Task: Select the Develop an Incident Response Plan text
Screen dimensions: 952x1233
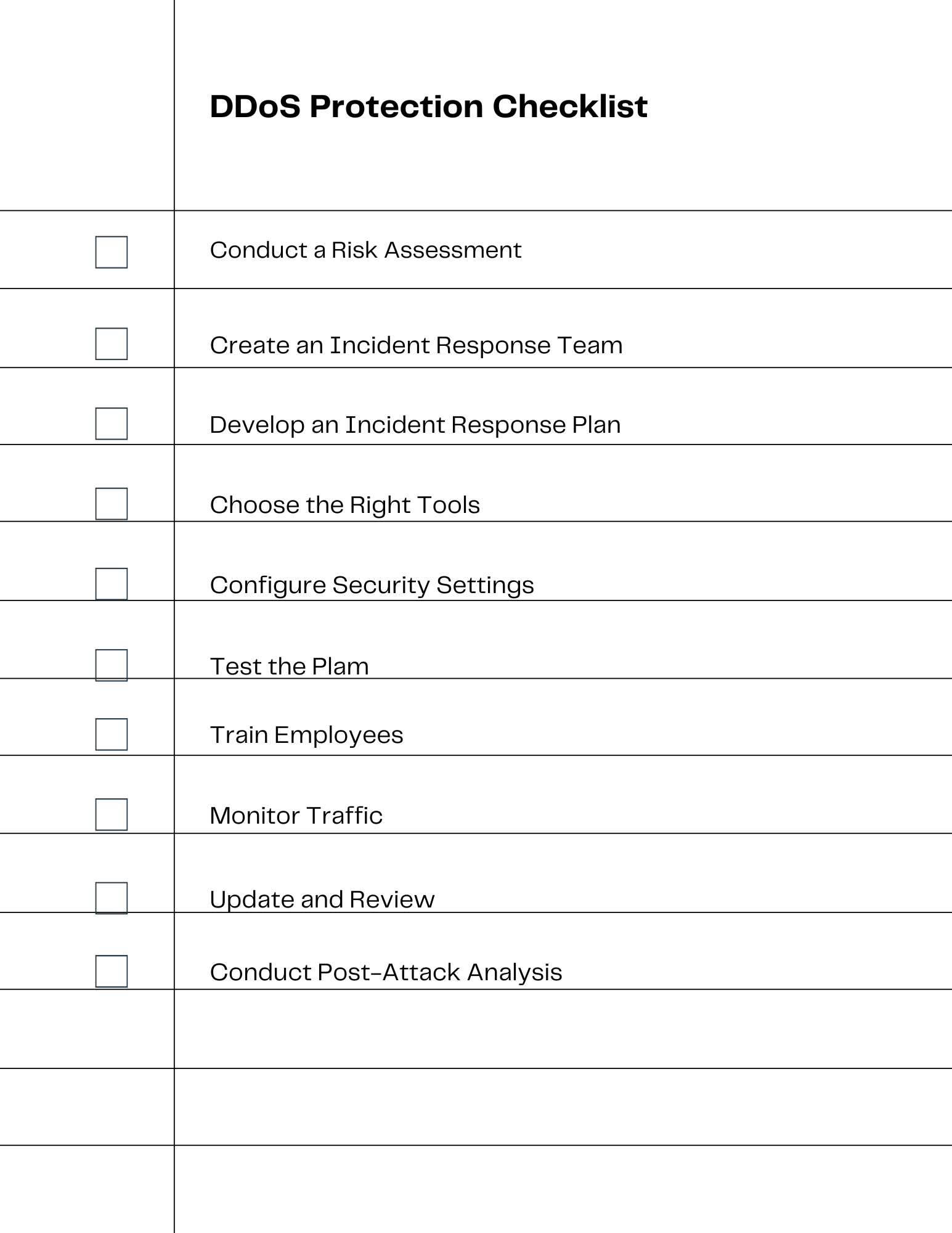Action: point(415,425)
